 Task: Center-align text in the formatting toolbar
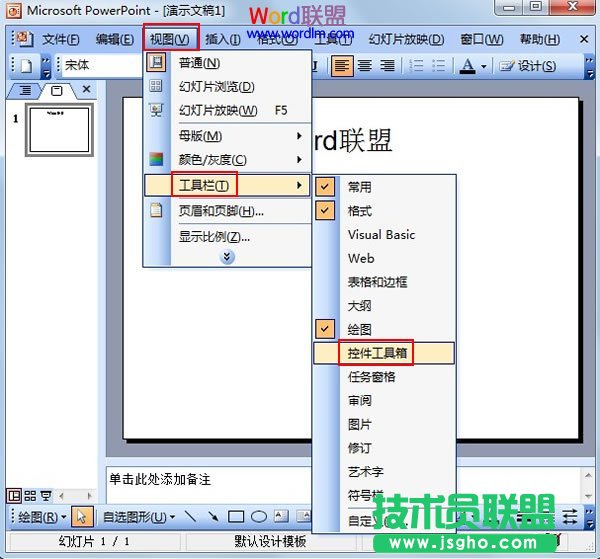365,66
